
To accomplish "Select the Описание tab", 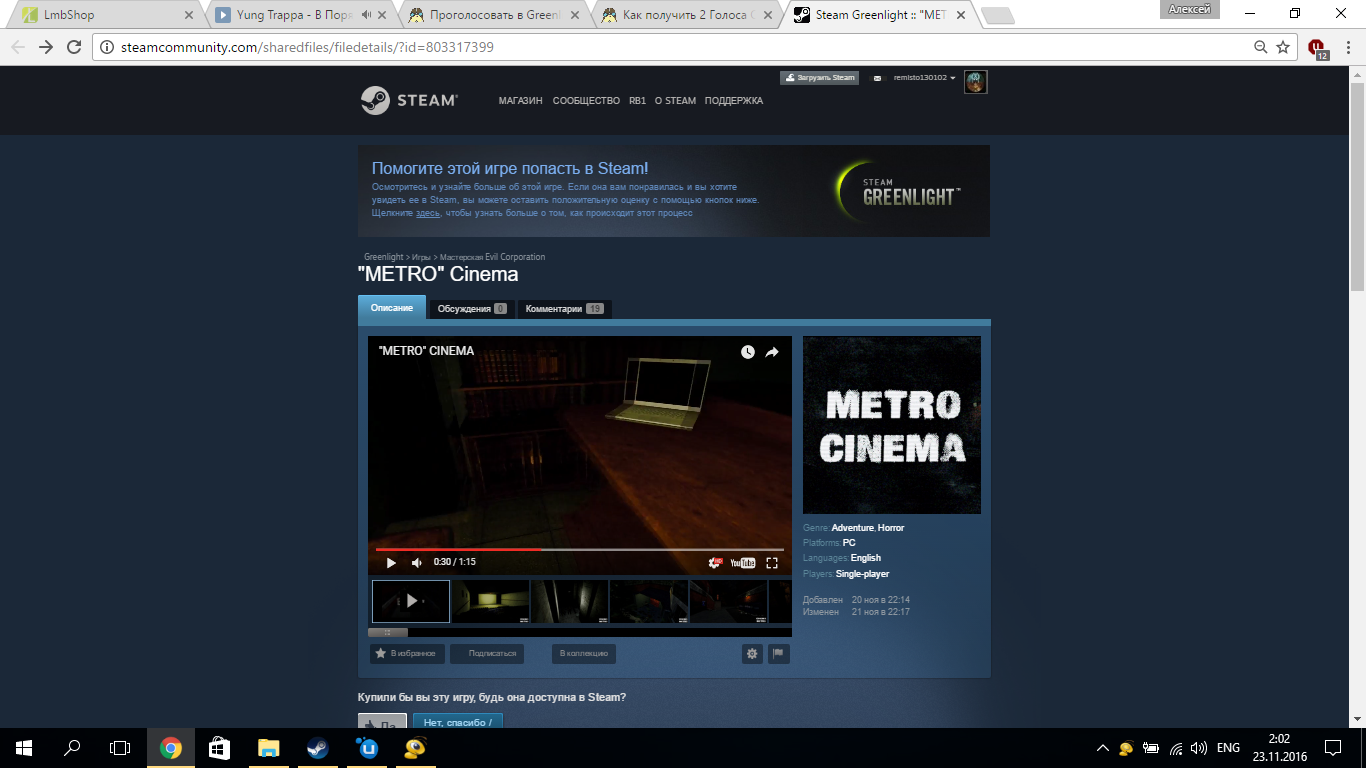I will tap(392, 308).
